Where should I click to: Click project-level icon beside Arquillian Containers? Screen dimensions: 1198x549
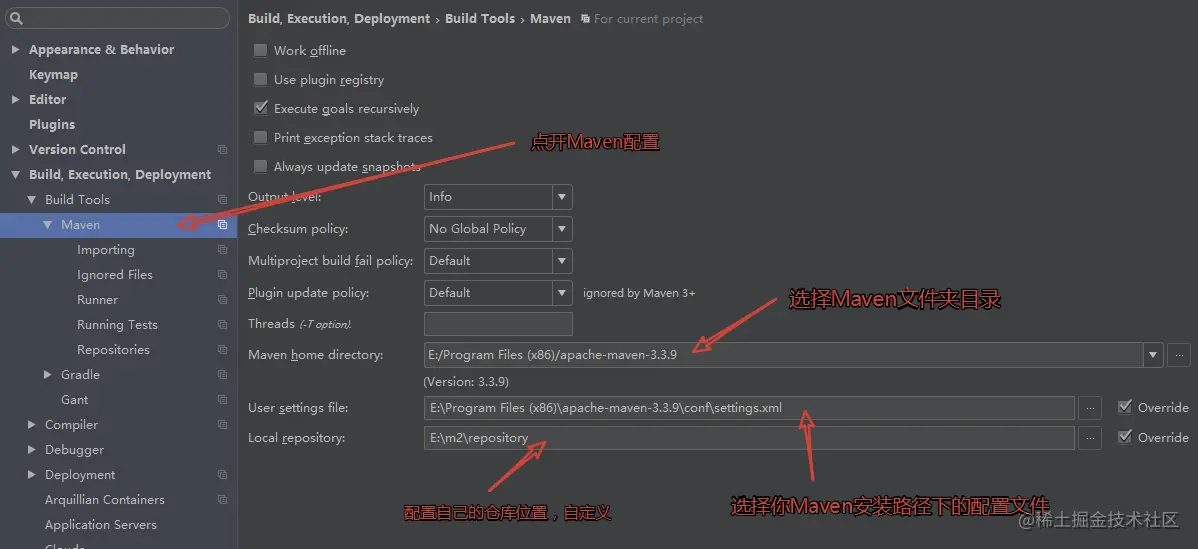[222, 500]
